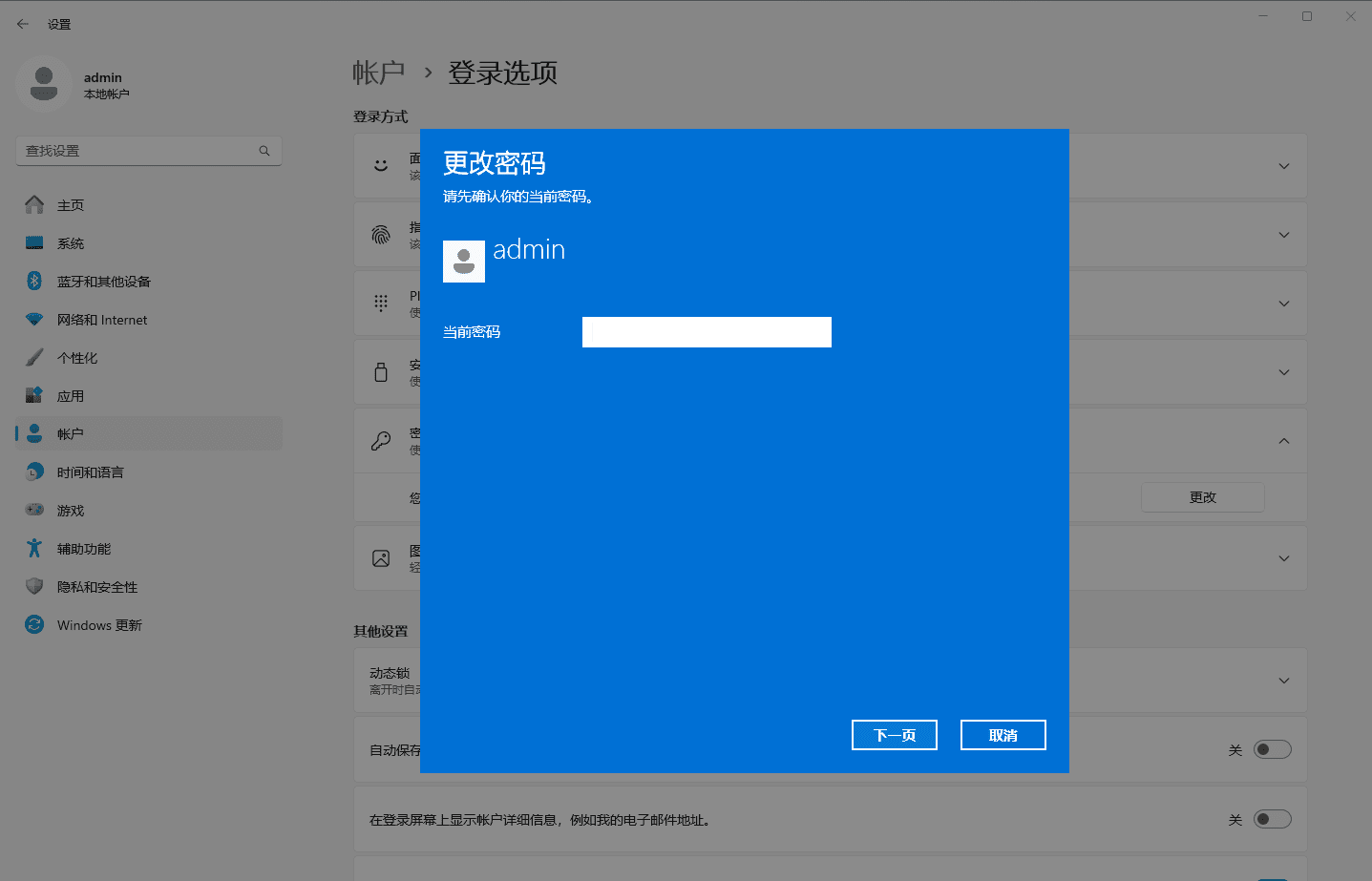Screen dimensions: 1372x881
Task: Click the Windows 更新 refresh icon
Action: [34, 624]
